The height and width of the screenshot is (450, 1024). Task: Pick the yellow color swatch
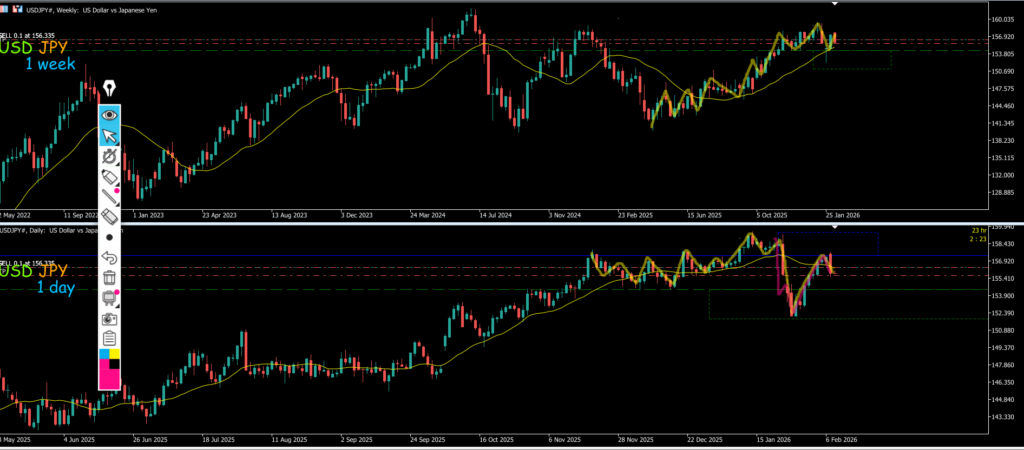click(116, 354)
